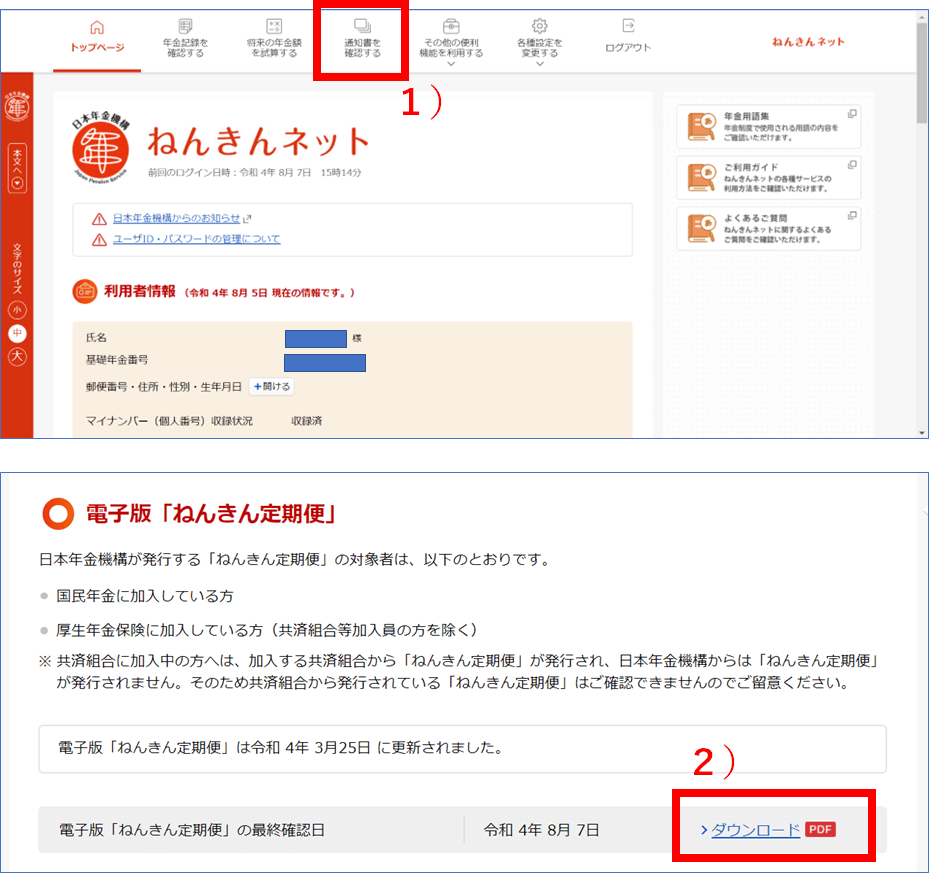Screen dimensions: 929x873
Task: Click the マイナンバー（個人番号）収録状況 label
Action: click(x=169, y=421)
